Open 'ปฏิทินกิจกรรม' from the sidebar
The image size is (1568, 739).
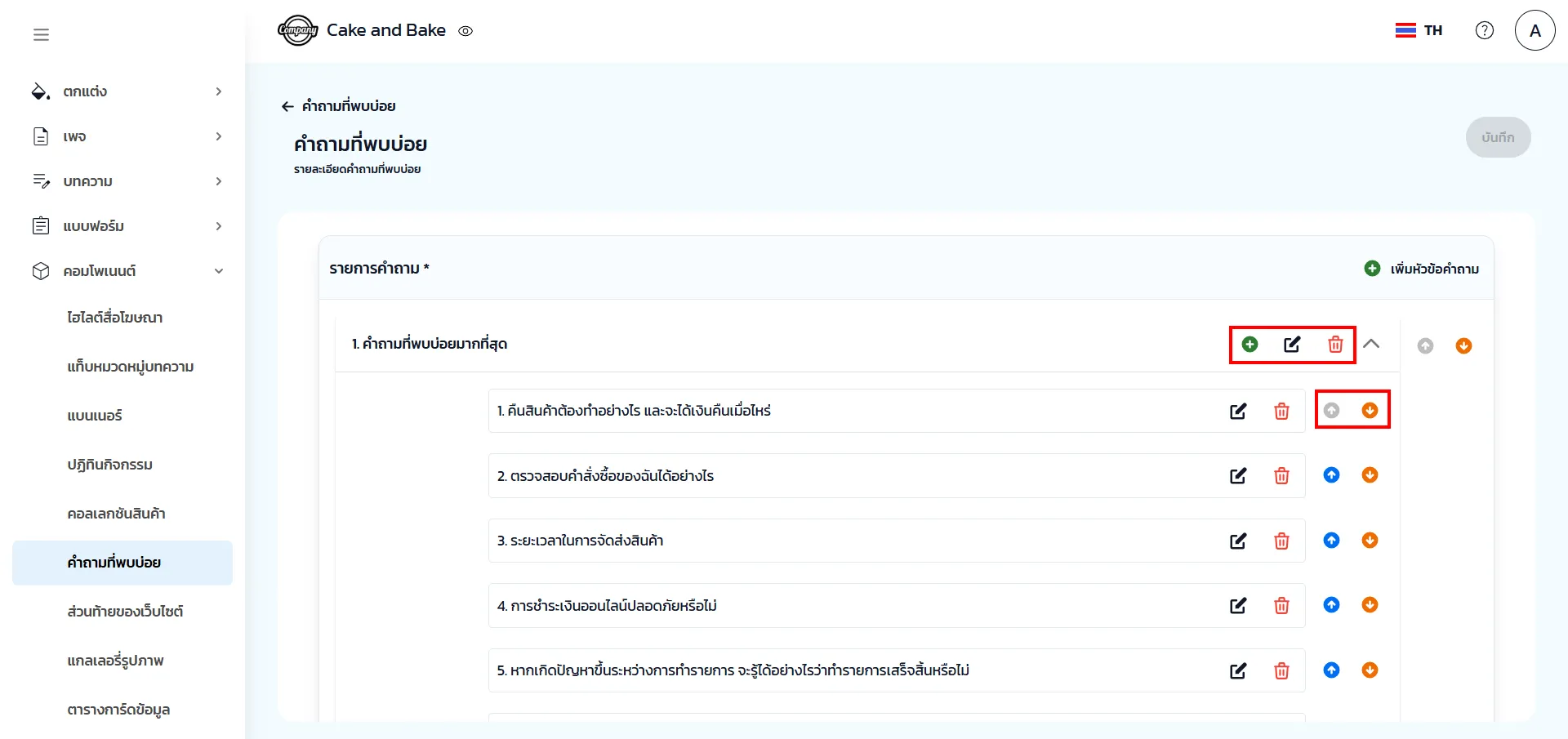click(110, 465)
